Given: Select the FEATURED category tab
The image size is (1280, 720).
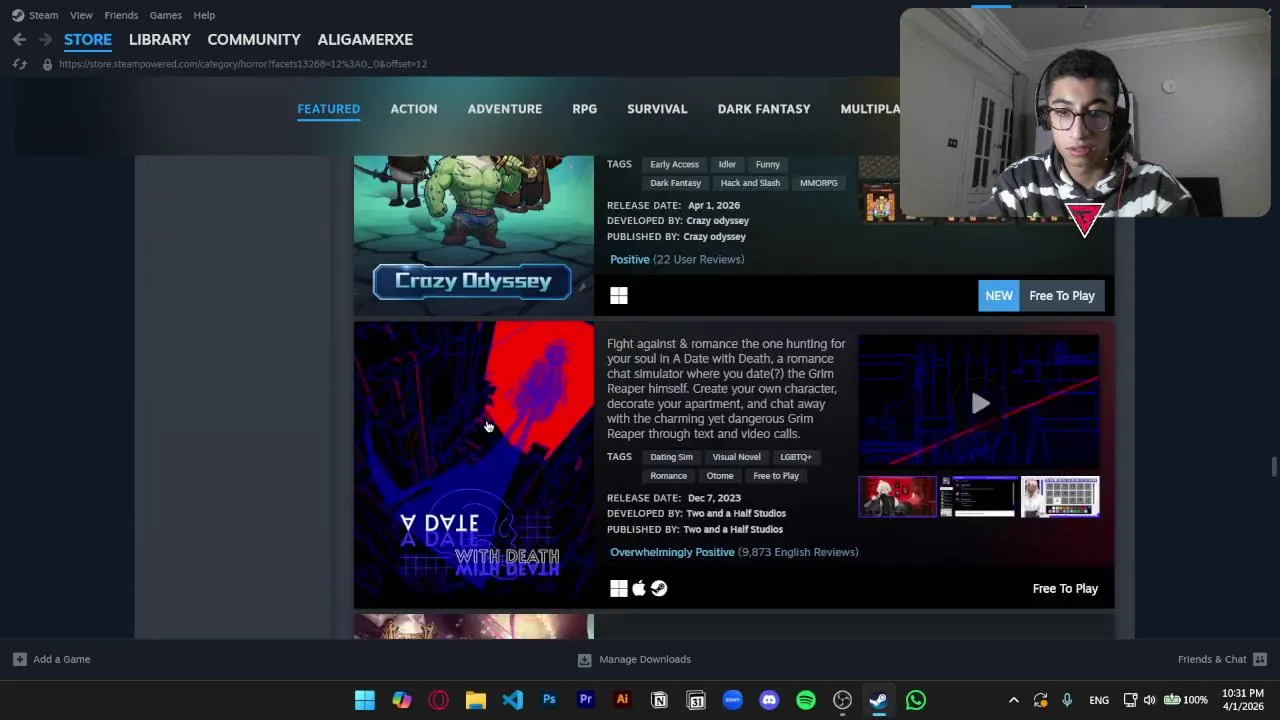Looking at the screenshot, I should pos(328,109).
